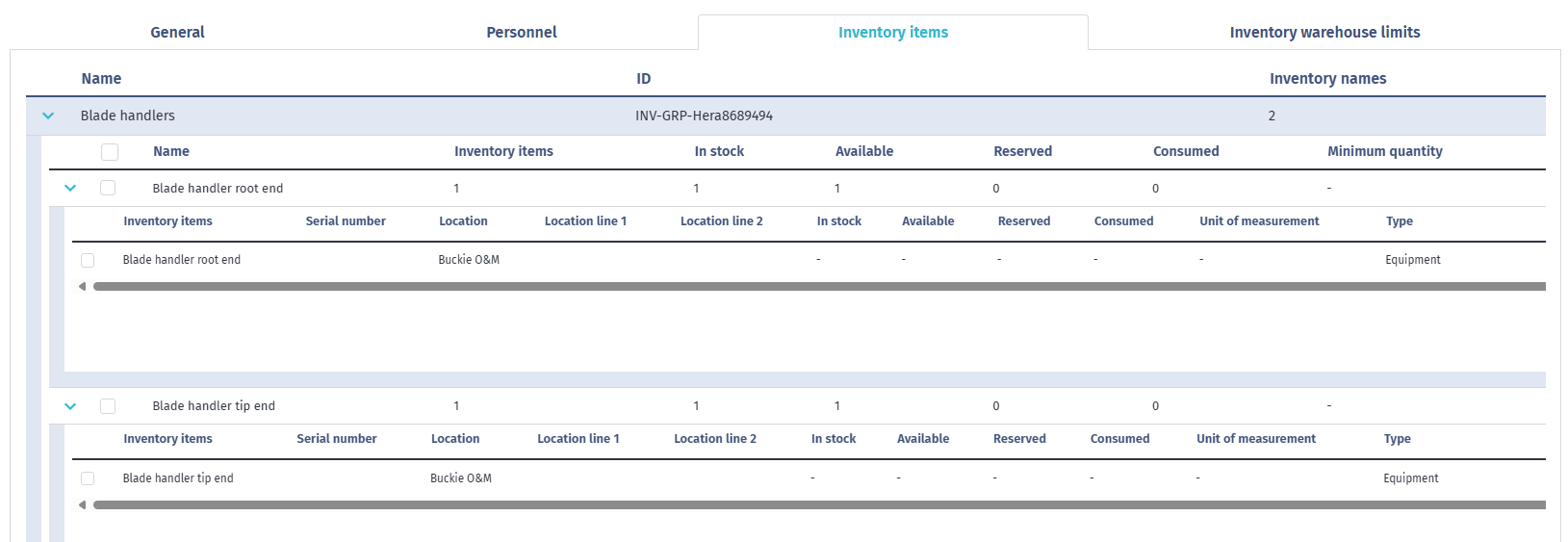Click horizontal scrollbar in tip end item table
This screenshot has width=1568, height=542.
pyautogui.click(x=818, y=504)
